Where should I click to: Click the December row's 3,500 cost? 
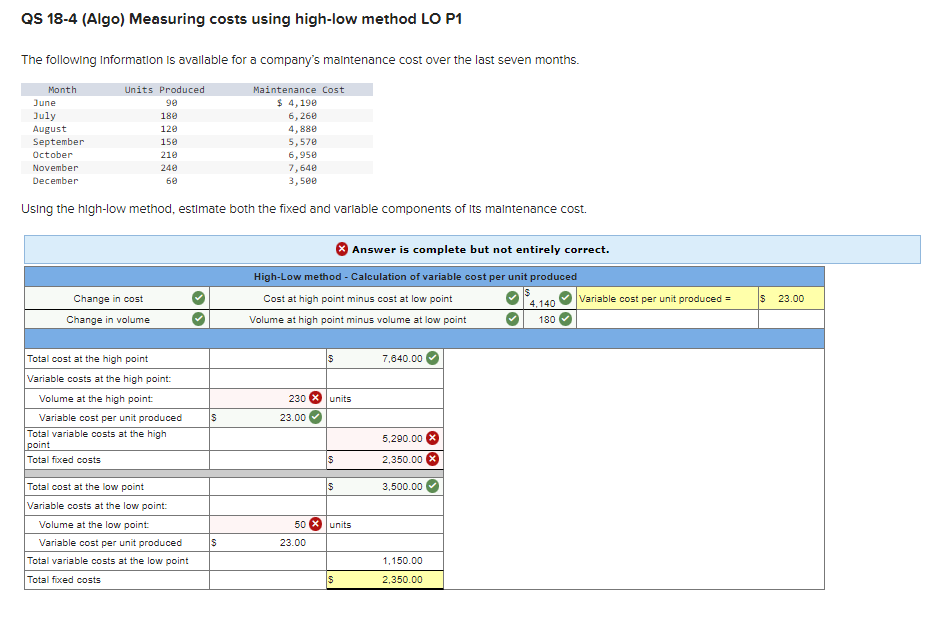[x=303, y=180]
